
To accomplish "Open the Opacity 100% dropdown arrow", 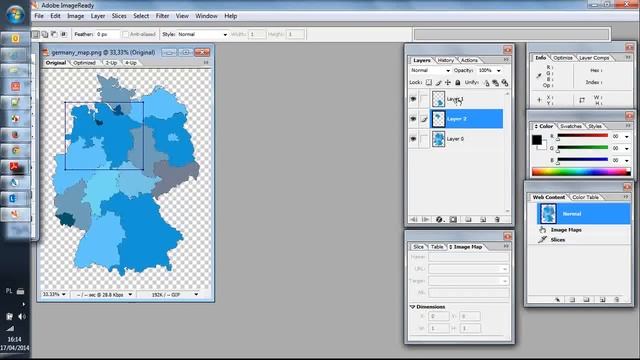I will pos(498,71).
